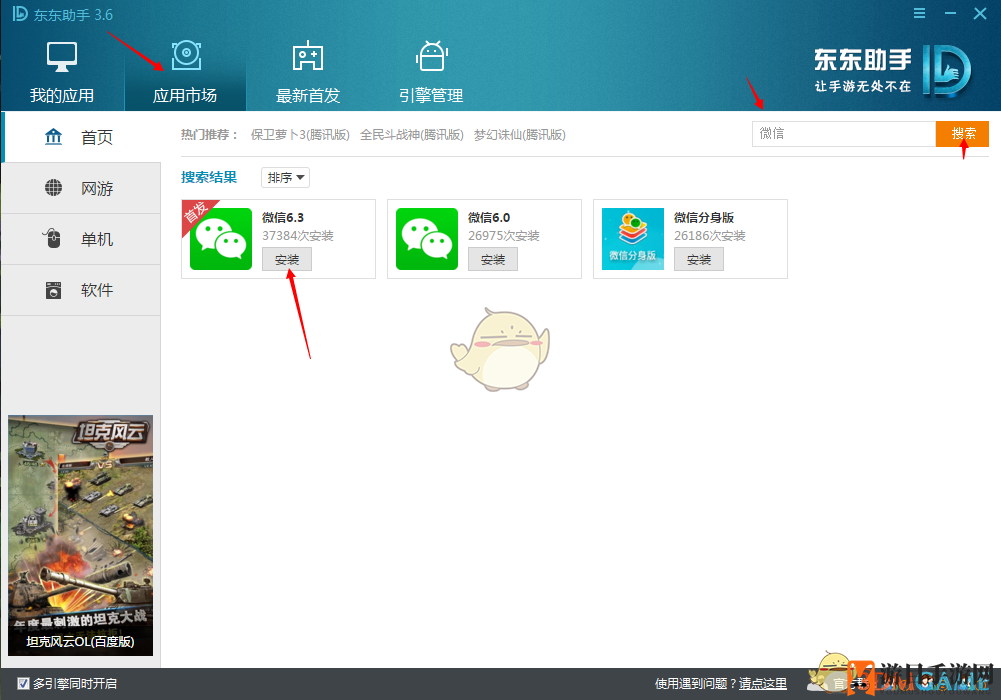Click the 搜索结果 heading
Screen dimensions: 1001x700
pos(209,177)
